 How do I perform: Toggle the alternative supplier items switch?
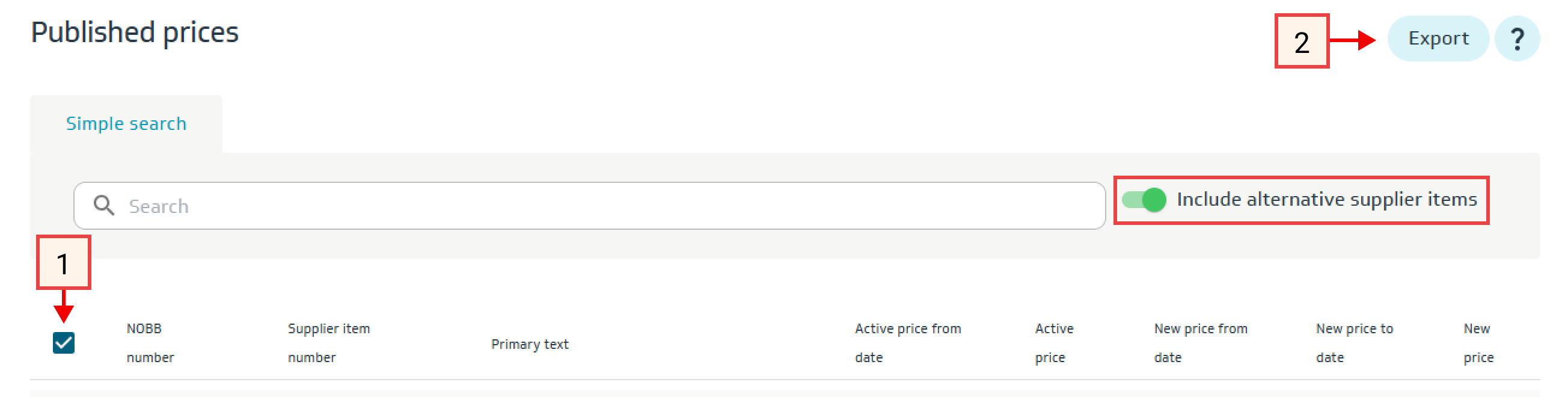pyautogui.click(x=1144, y=200)
